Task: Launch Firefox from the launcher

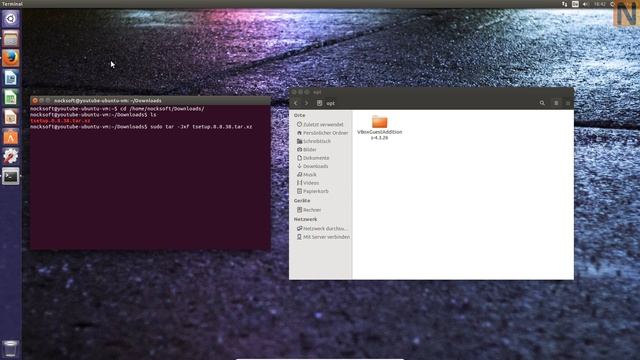Action: pos(11,58)
